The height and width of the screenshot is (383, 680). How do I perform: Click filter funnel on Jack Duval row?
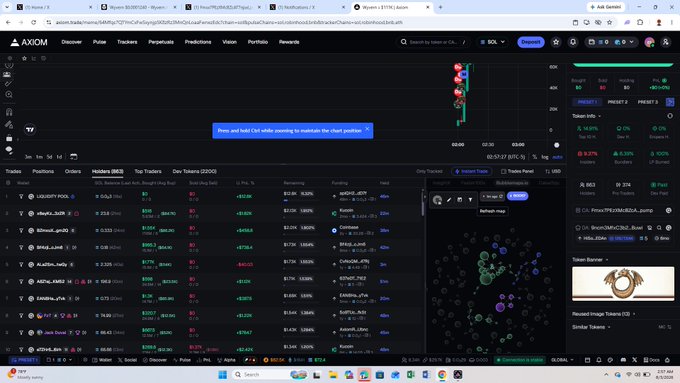click(21, 333)
